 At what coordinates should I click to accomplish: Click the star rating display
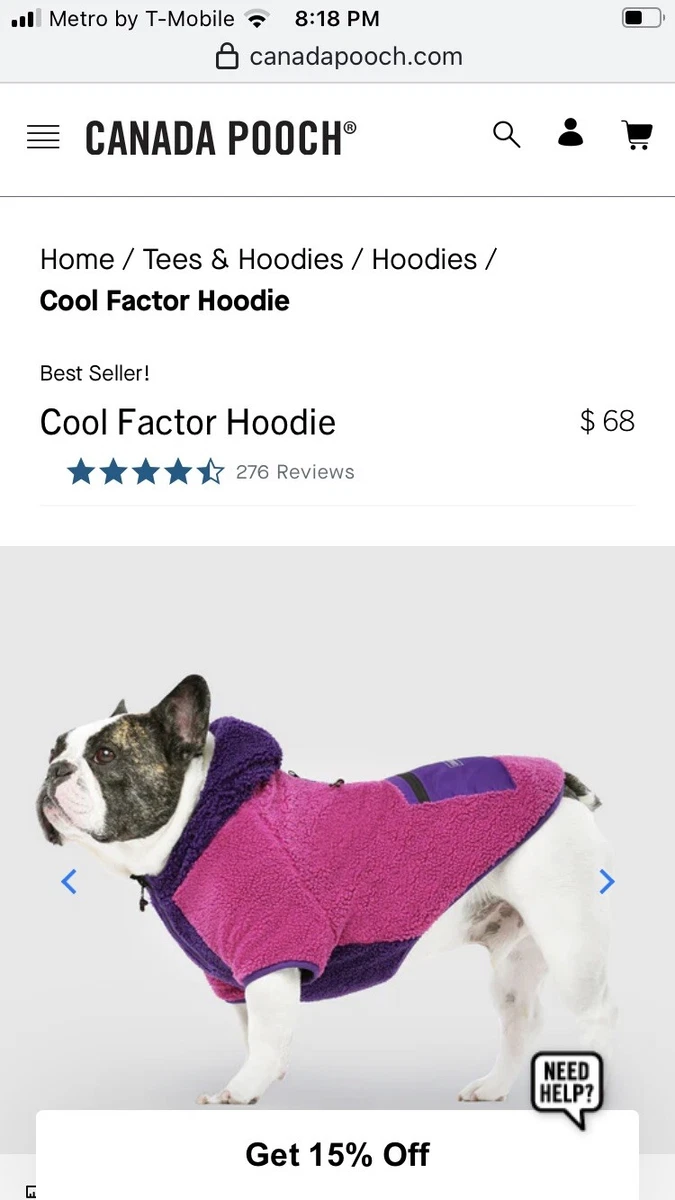146,472
